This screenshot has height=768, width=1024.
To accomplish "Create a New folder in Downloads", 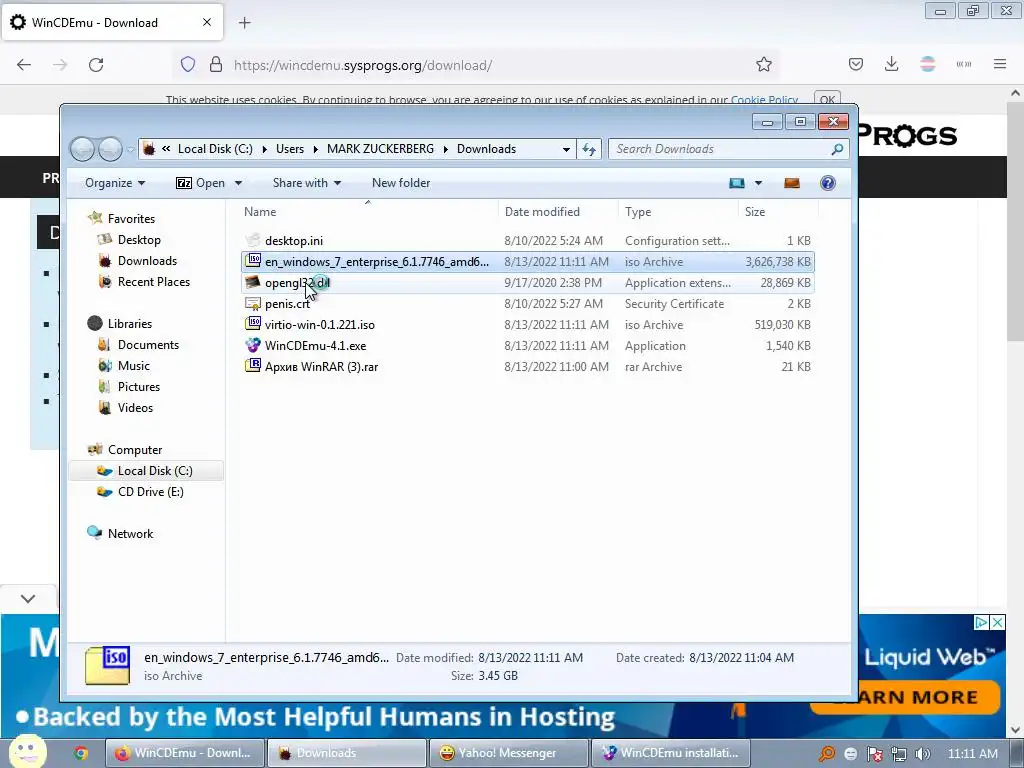I will [401, 183].
